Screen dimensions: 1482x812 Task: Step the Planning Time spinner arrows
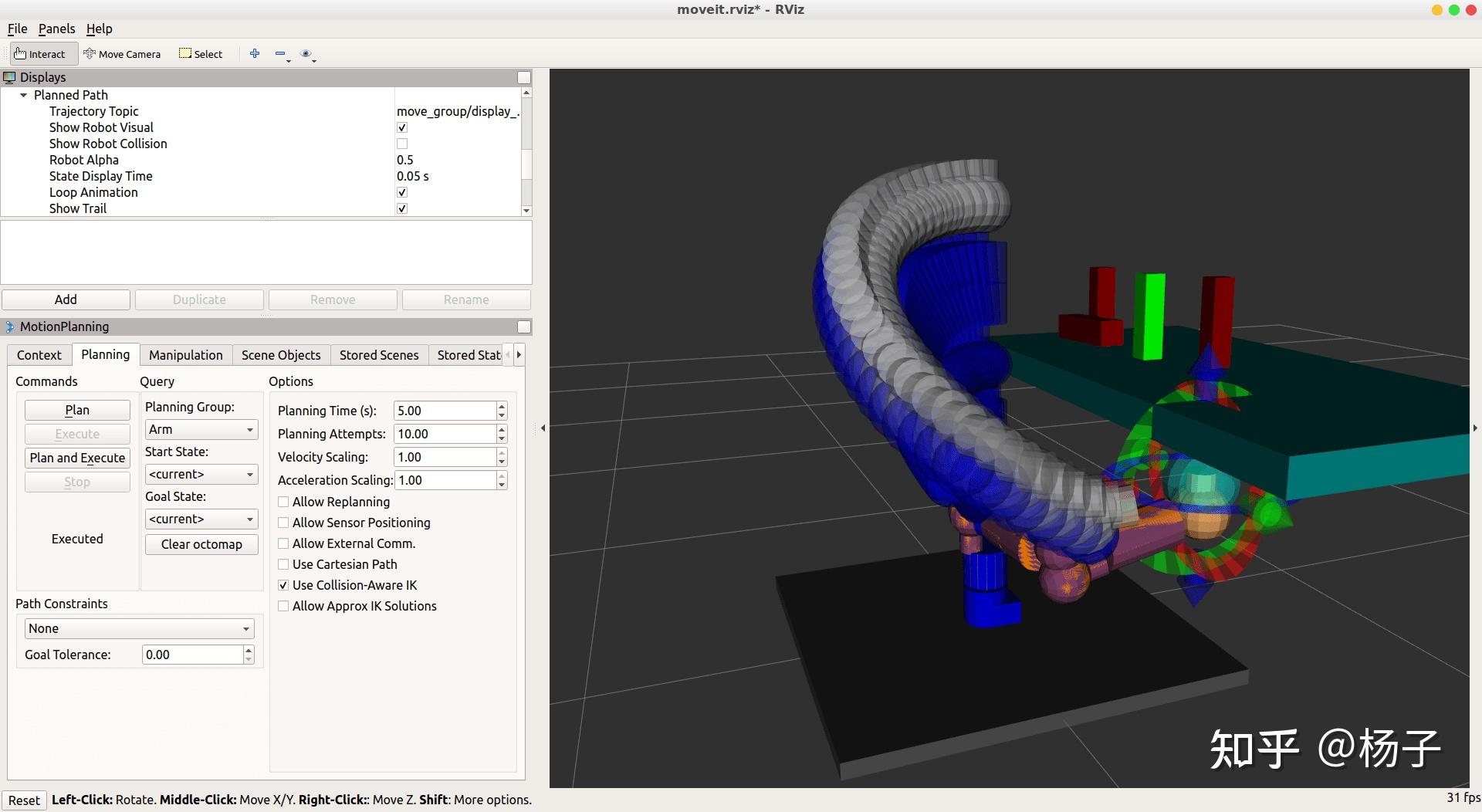[502, 411]
